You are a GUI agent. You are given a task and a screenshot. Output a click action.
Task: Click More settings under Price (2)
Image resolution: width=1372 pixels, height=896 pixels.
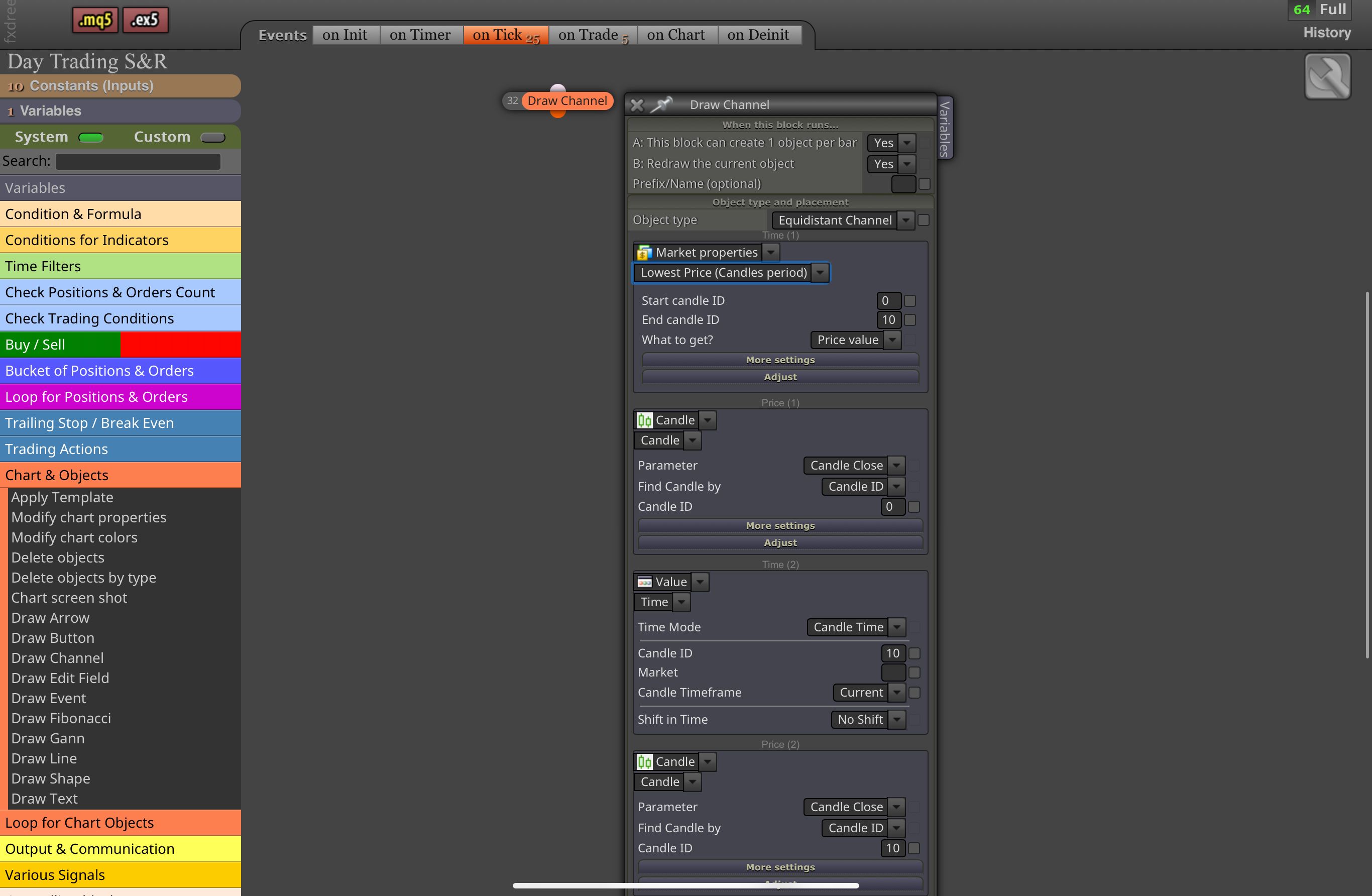click(780, 867)
